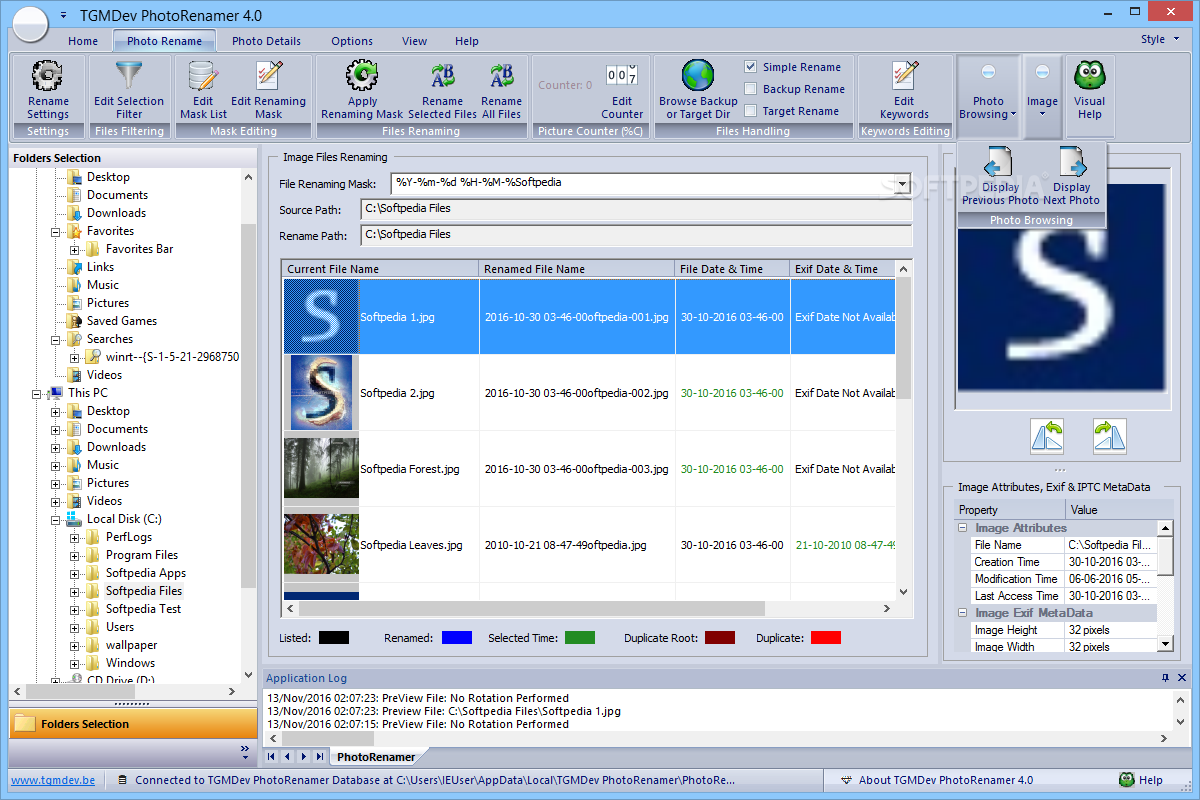Click the Rename Path field
This screenshot has height=800, width=1200.
tap(637, 235)
